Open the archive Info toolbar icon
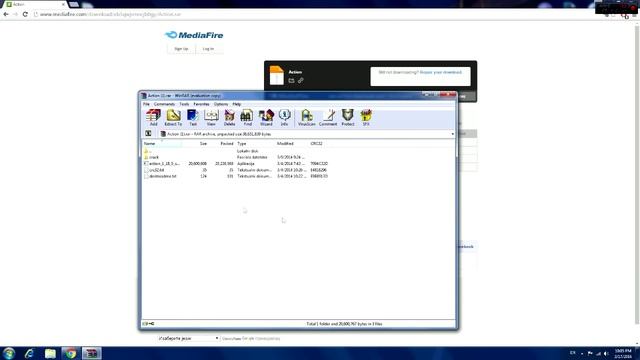 click(284, 118)
